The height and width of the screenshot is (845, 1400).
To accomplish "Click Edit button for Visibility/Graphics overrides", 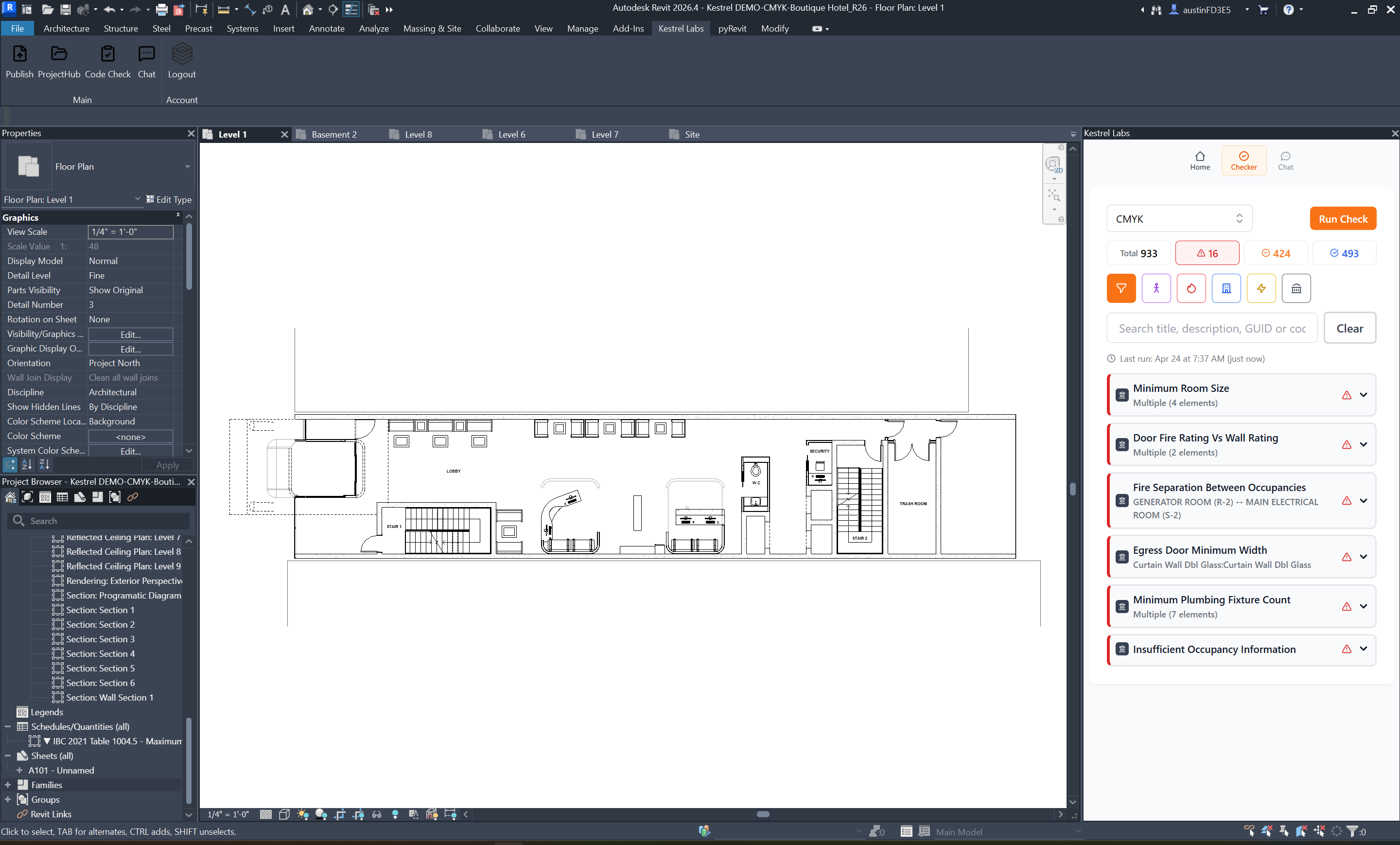I will [131, 334].
